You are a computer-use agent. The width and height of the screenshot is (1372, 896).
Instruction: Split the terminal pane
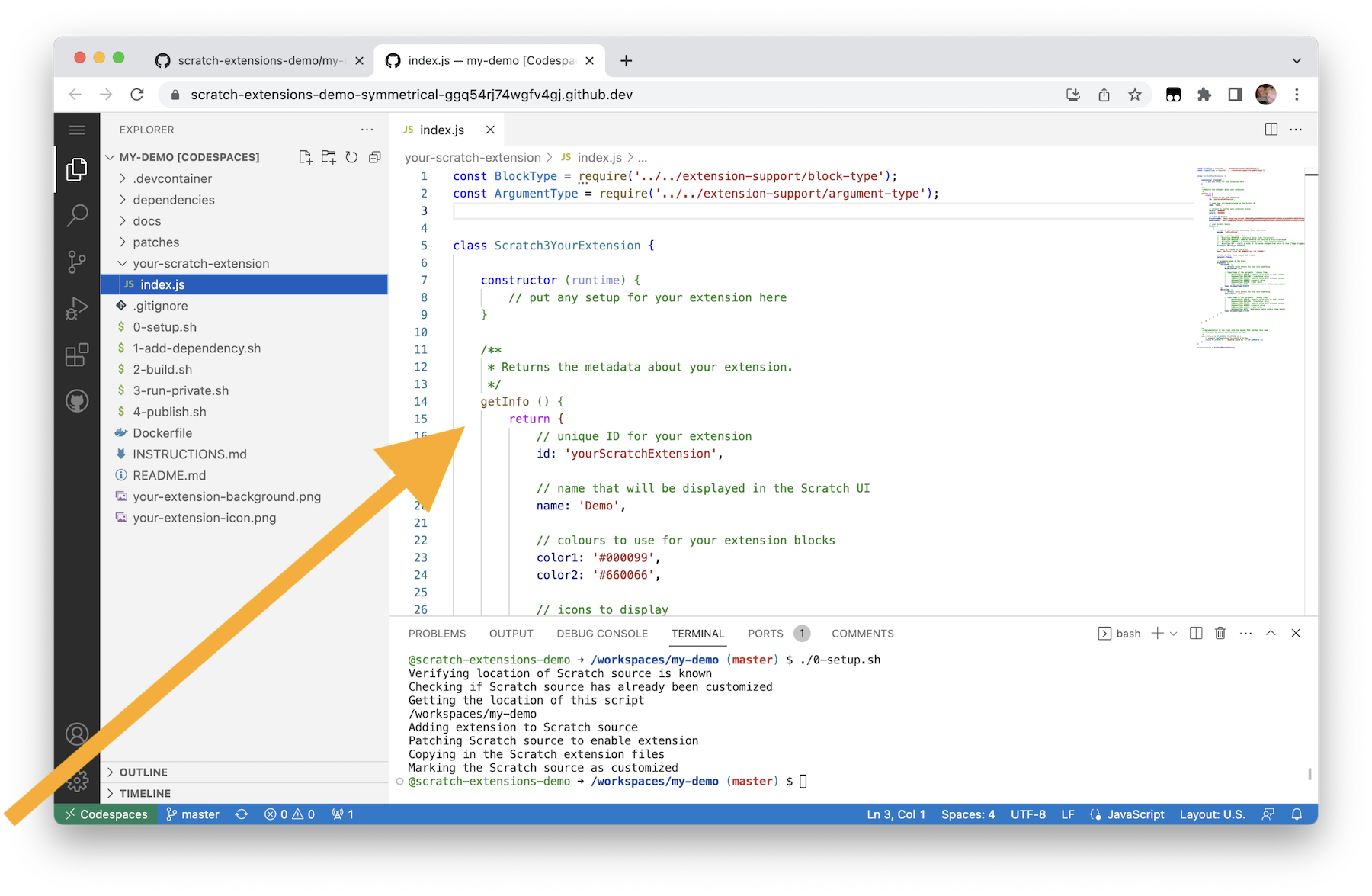coord(1195,633)
